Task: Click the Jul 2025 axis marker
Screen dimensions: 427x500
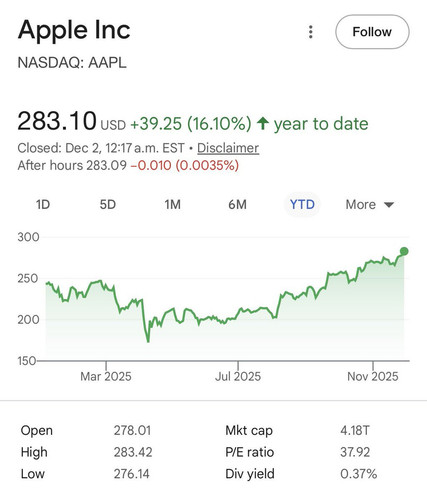Action: tap(238, 376)
